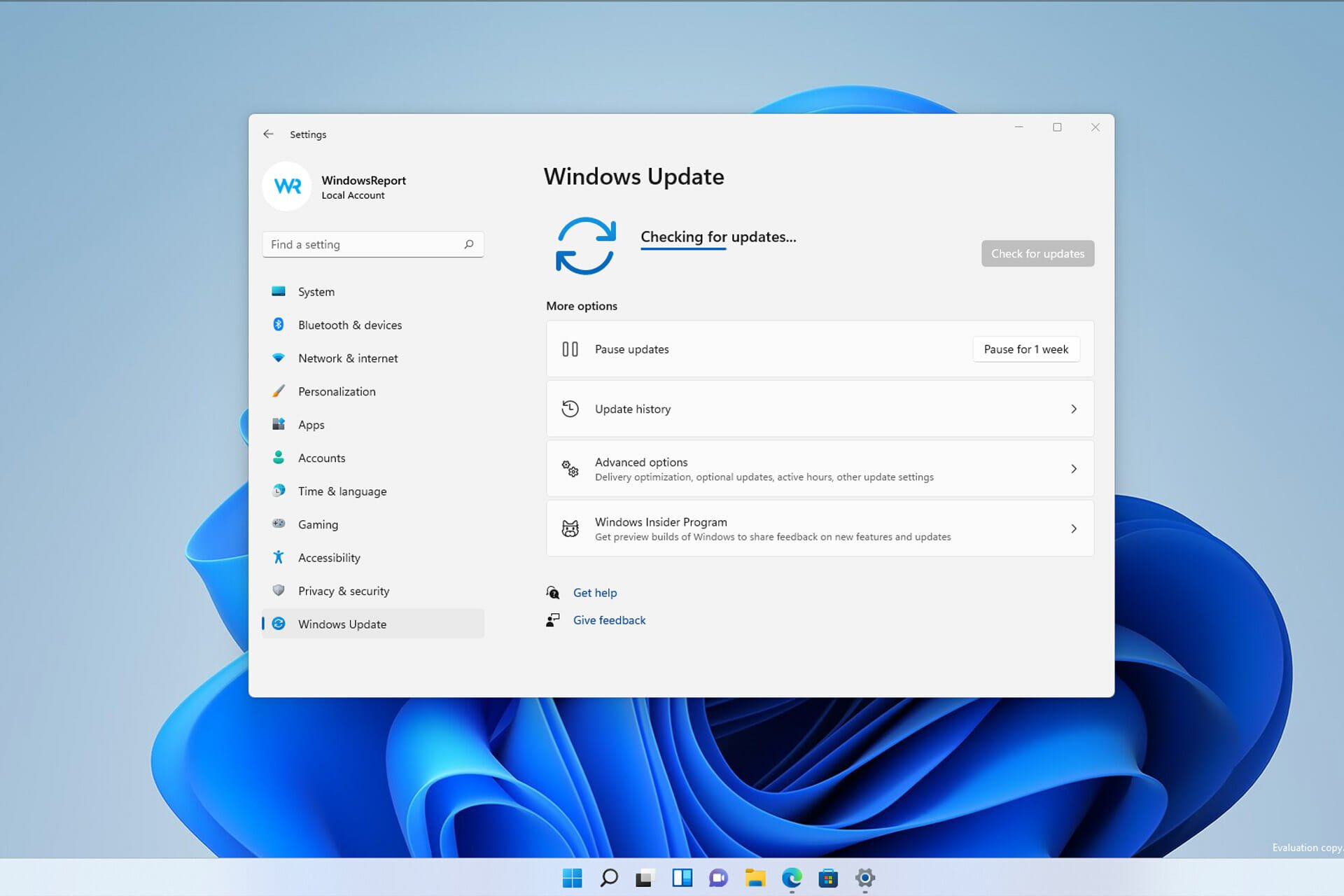Click the More options heading
The height and width of the screenshot is (896, 1344).
click(582, 306)
